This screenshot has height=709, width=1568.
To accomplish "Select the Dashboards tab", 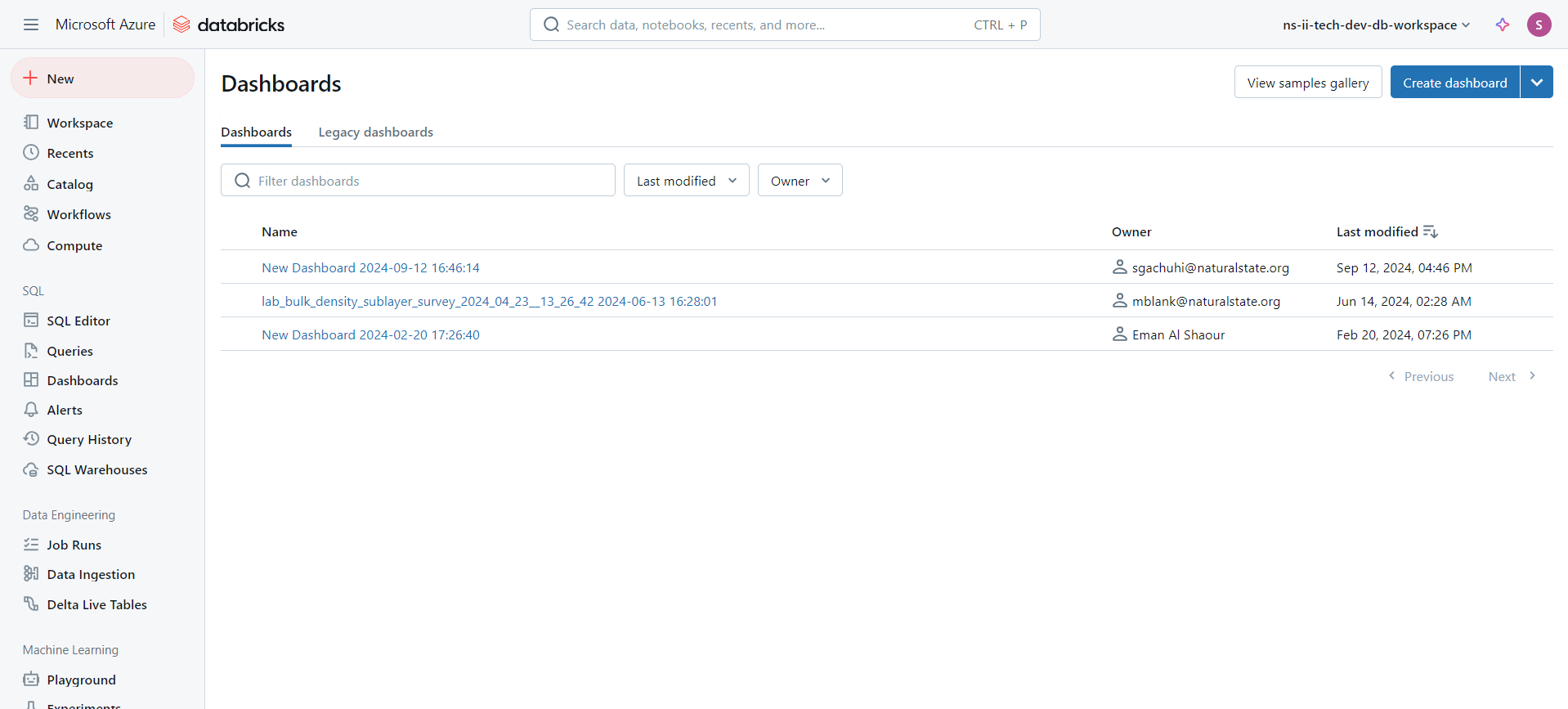I will point(256,132).
